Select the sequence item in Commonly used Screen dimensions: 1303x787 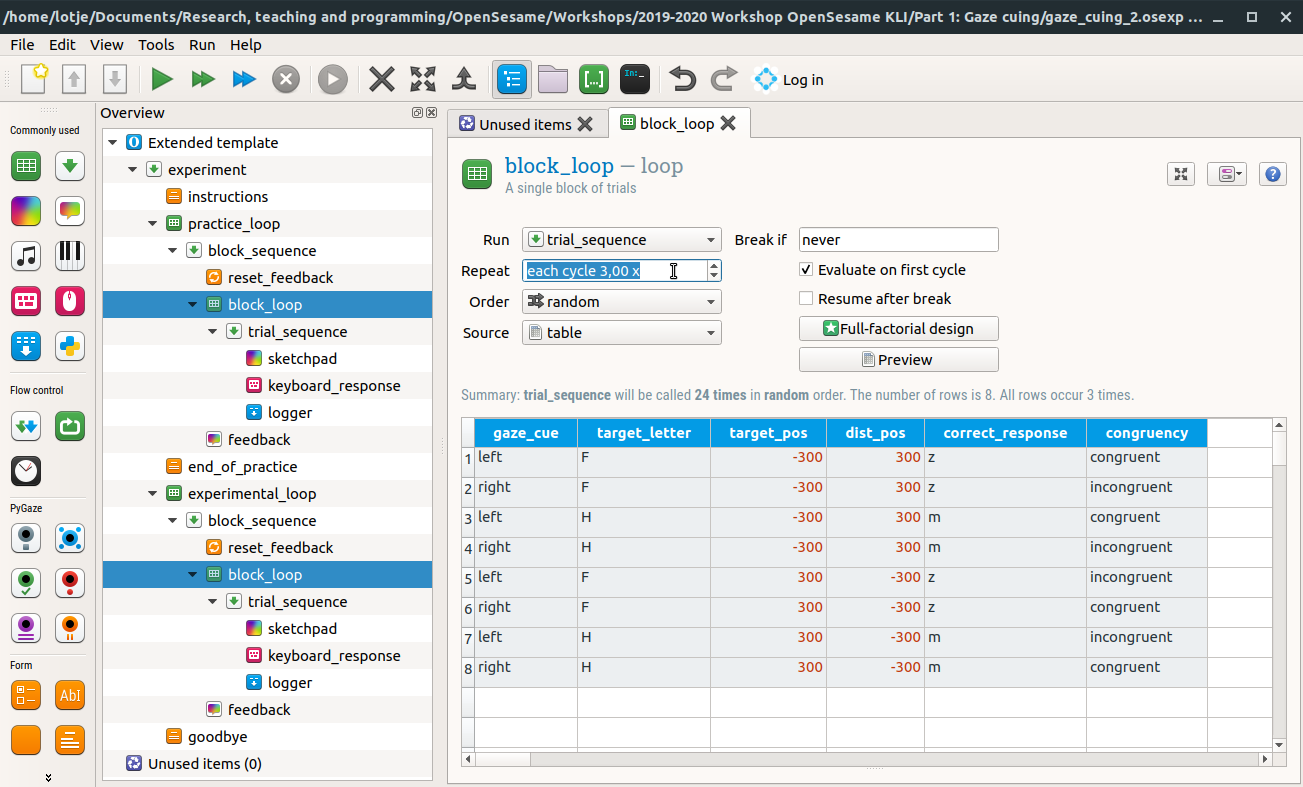(x=70, y=166)
